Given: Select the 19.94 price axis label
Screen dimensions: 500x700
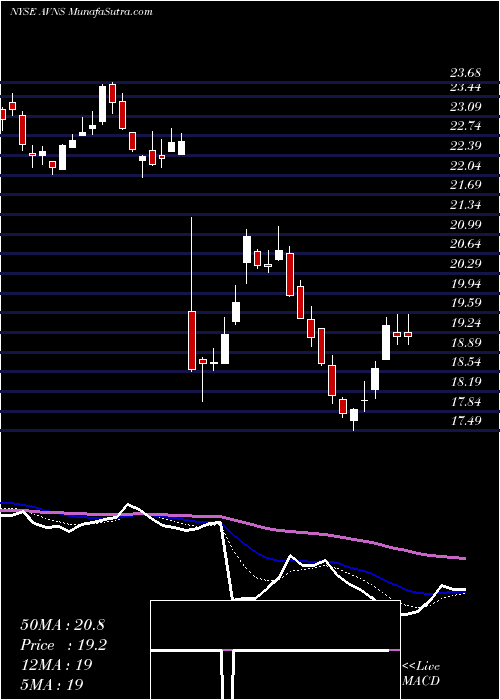Looking at the screenshot, I should 466,283.
